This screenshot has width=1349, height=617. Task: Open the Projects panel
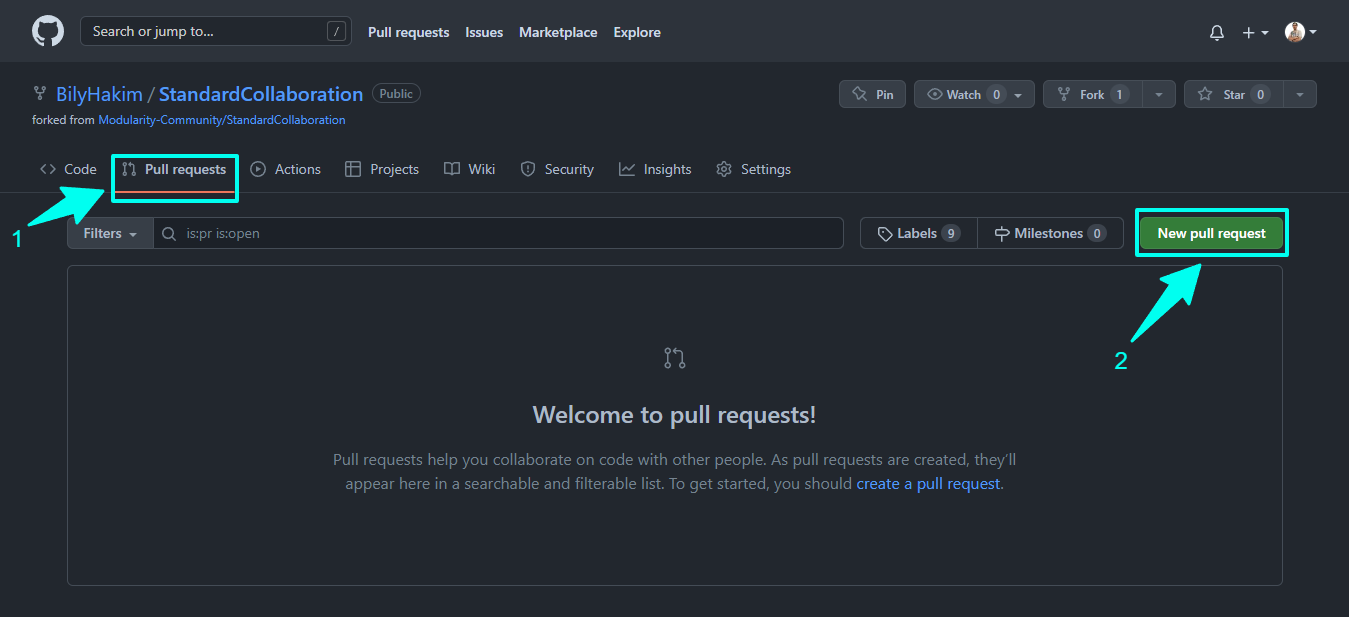[381, 169]
